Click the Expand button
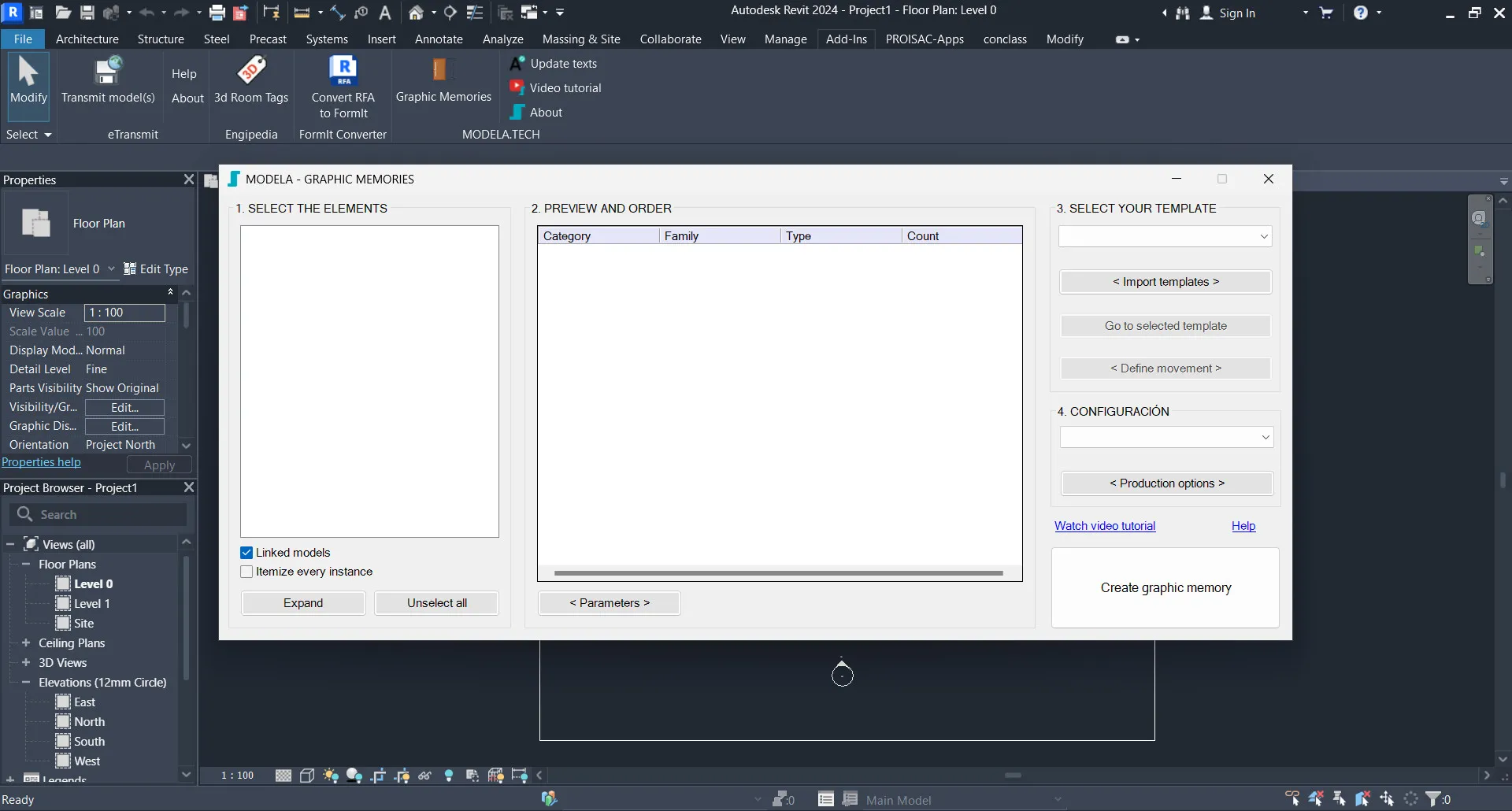This screenshot has width=1512, height=811. (x=303, y=603)
